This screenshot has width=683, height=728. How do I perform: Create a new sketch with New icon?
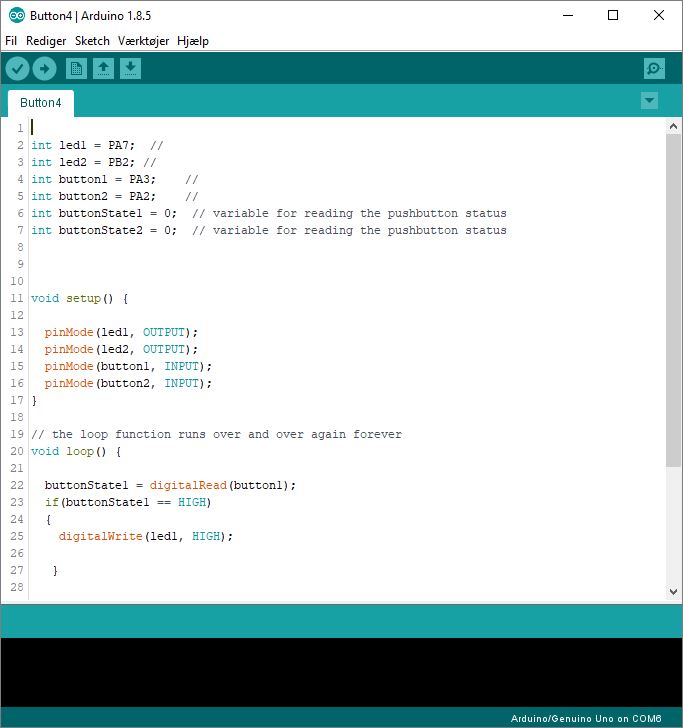click(x=76, y=69)
